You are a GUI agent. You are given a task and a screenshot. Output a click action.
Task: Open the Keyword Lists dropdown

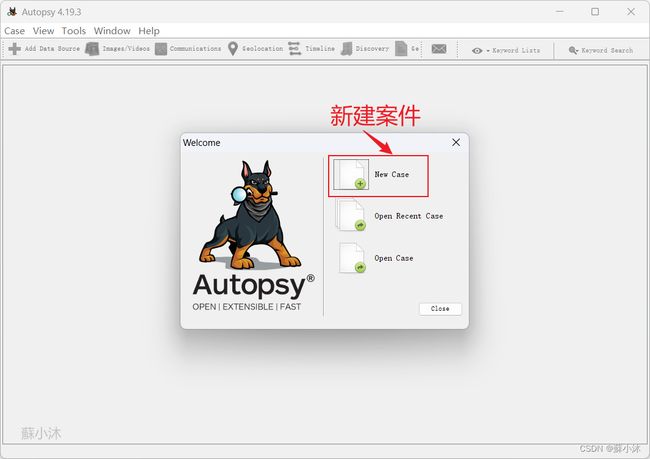pyautogui.click(x=506, y=51)
